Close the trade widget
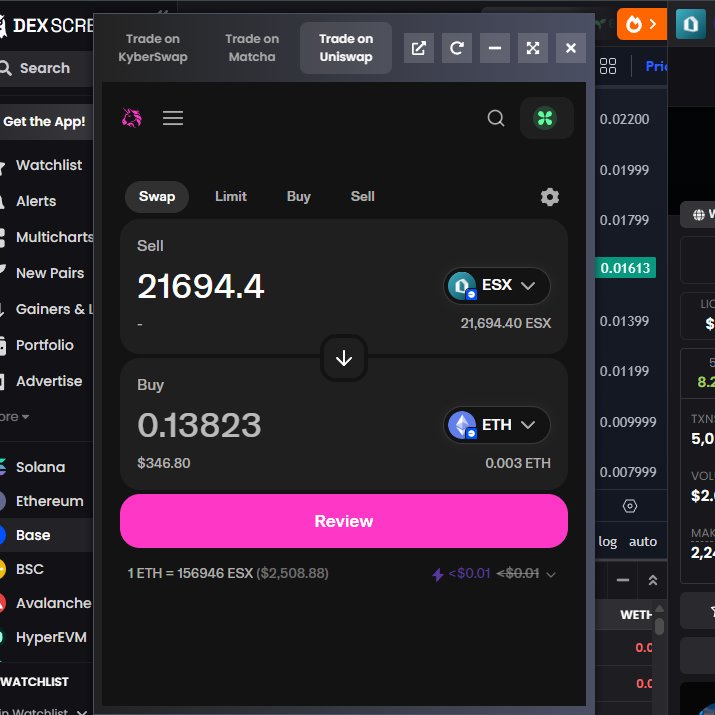The width and height of the screenshot is (715, 715). click(x=570, y=48)
